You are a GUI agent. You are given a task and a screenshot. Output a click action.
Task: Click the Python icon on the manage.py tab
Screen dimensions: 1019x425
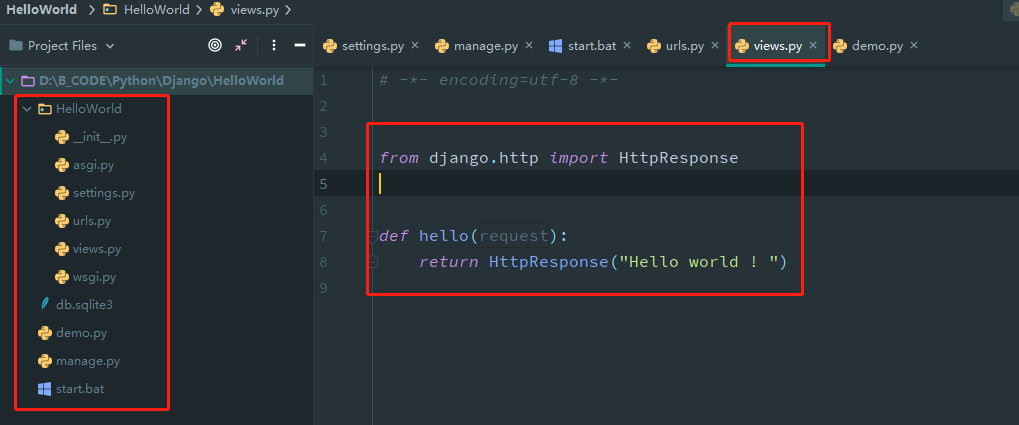pos(442,46)
